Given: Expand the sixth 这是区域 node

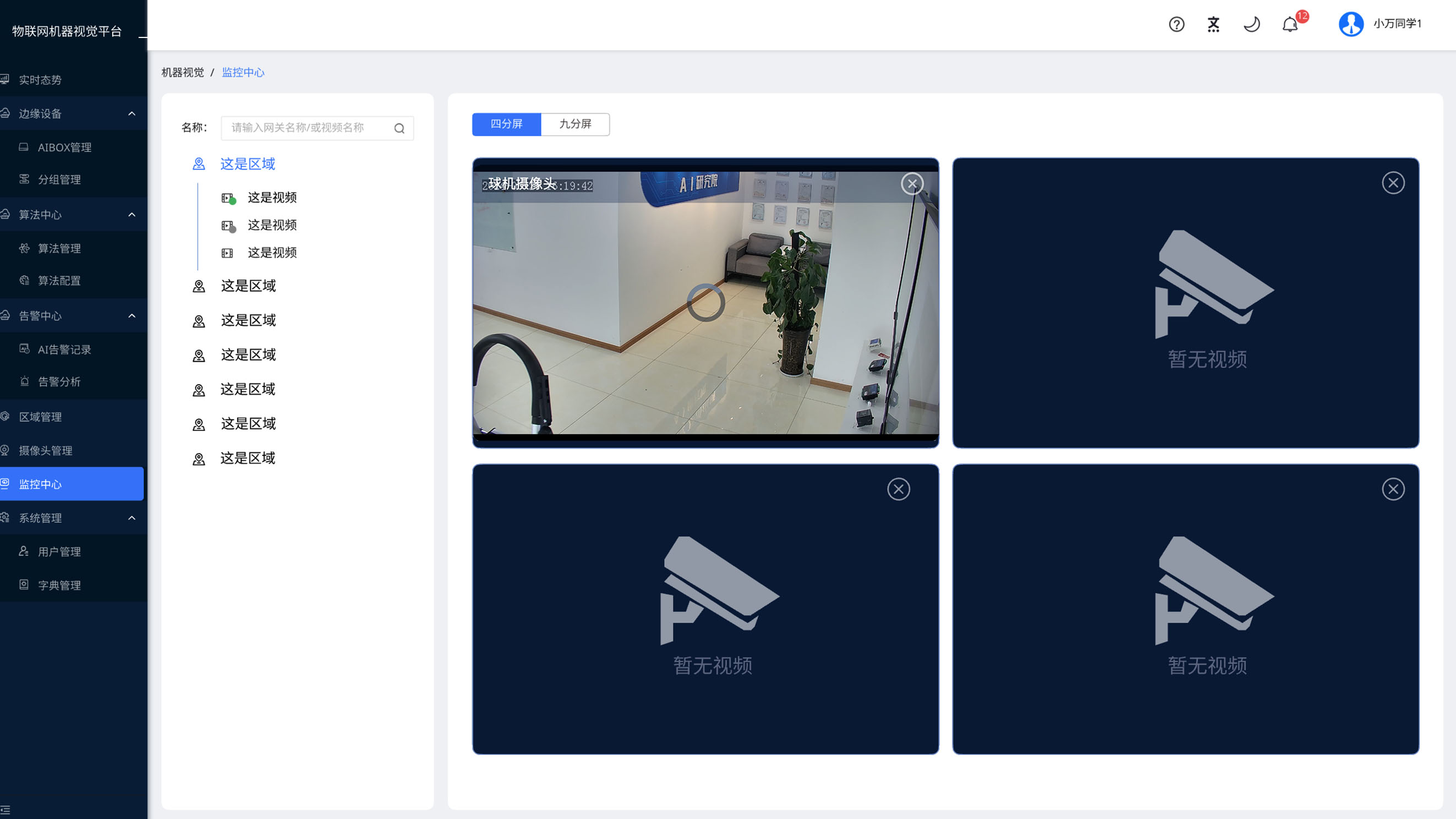Looking at the screenshot, I should pos(248,424).
